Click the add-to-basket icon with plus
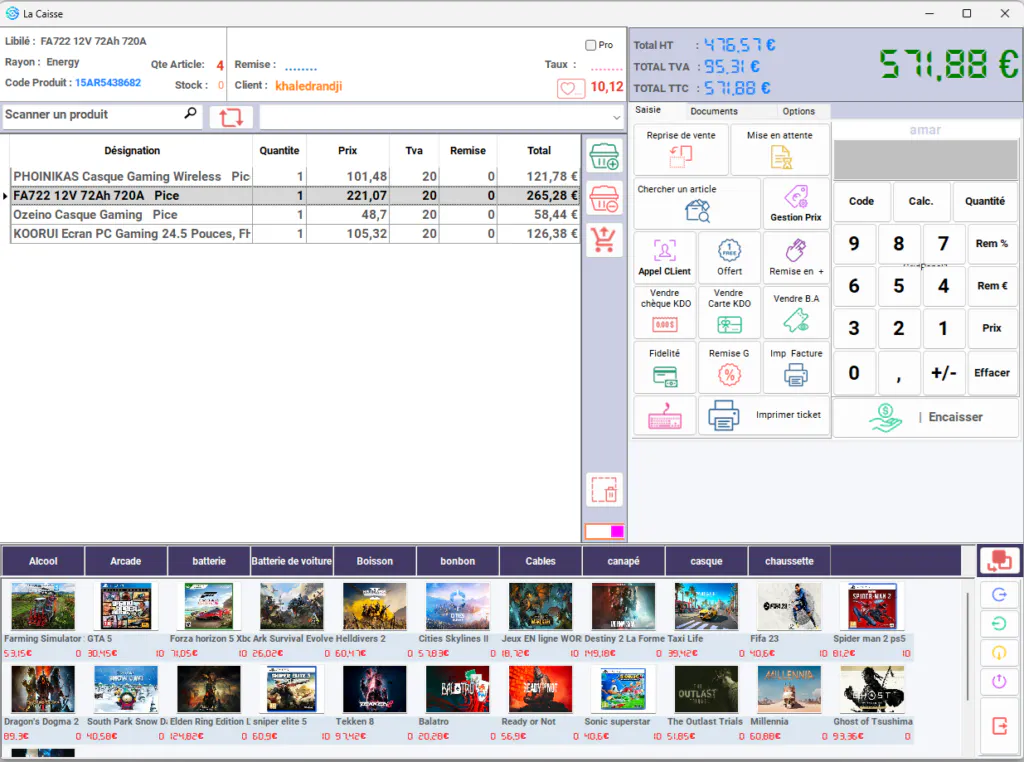The height and width of the screenshot is (762, 1024). click(604, 157)
